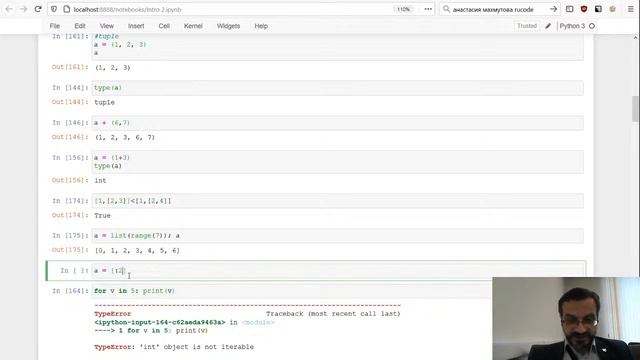
Task: Click the #tuple code cell In [161]
Action: (x=338, y=47)
